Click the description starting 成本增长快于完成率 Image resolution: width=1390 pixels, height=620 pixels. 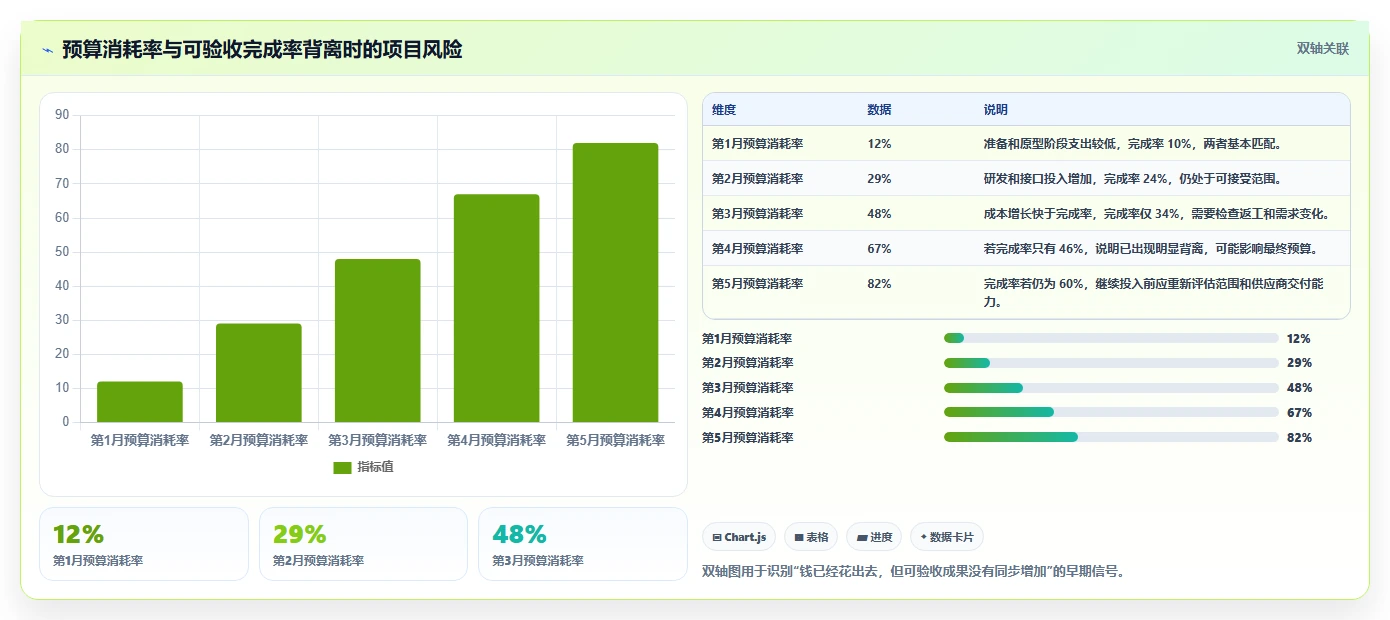point(1156,214)
